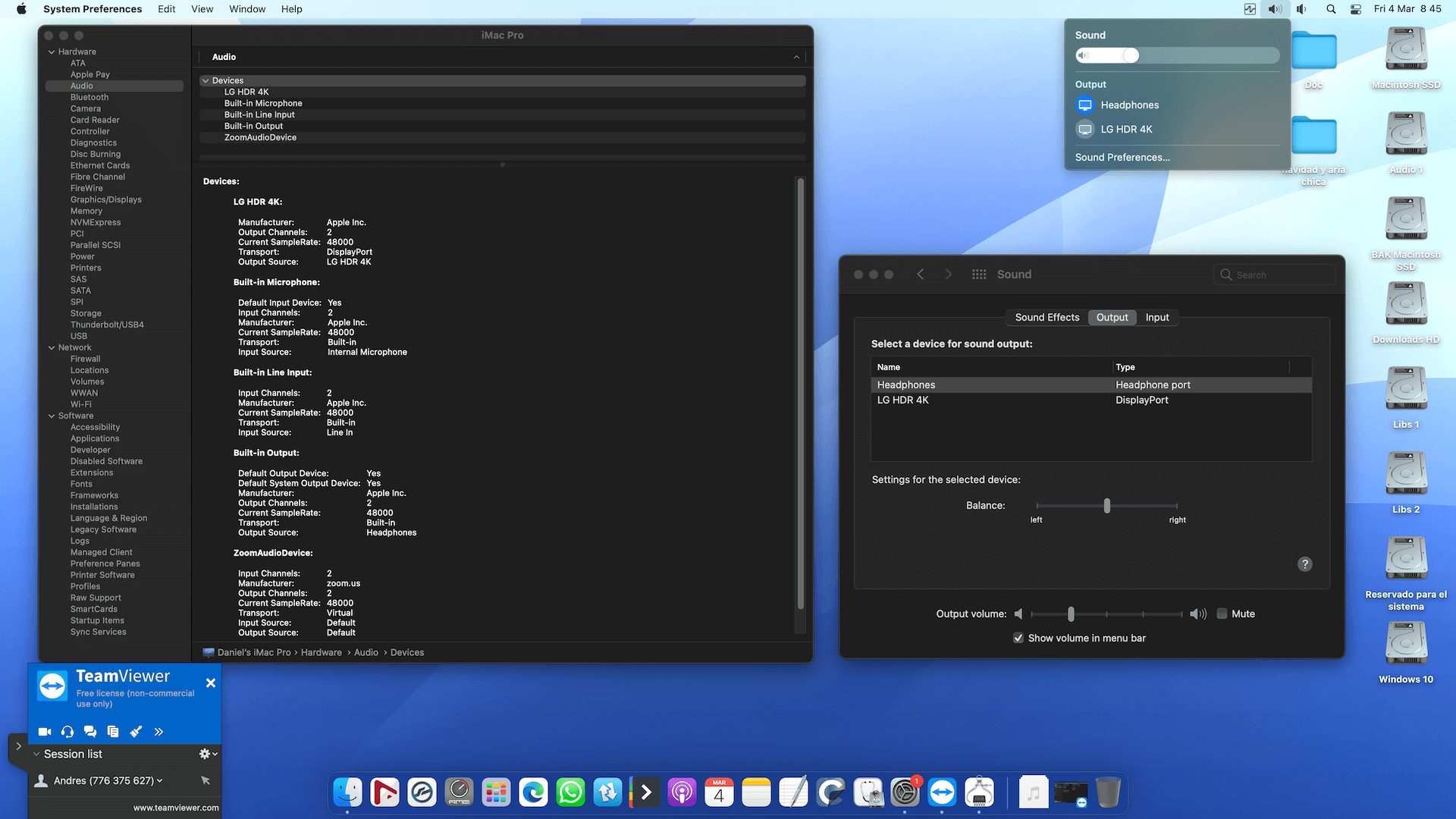1456x819 pixels.
Task: Collapse the Network section in sidebar
Action: (52, 348)
